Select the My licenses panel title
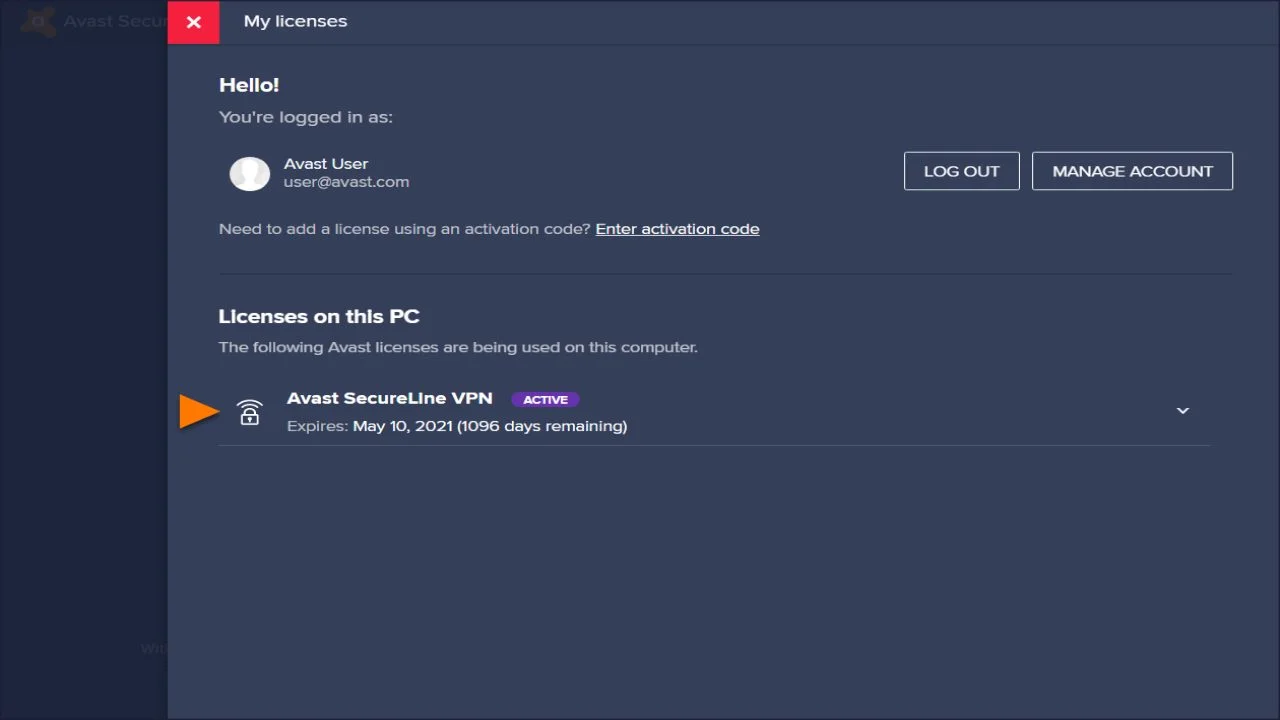This screenshot has width=1280, height=720. [x=295, y=21]
